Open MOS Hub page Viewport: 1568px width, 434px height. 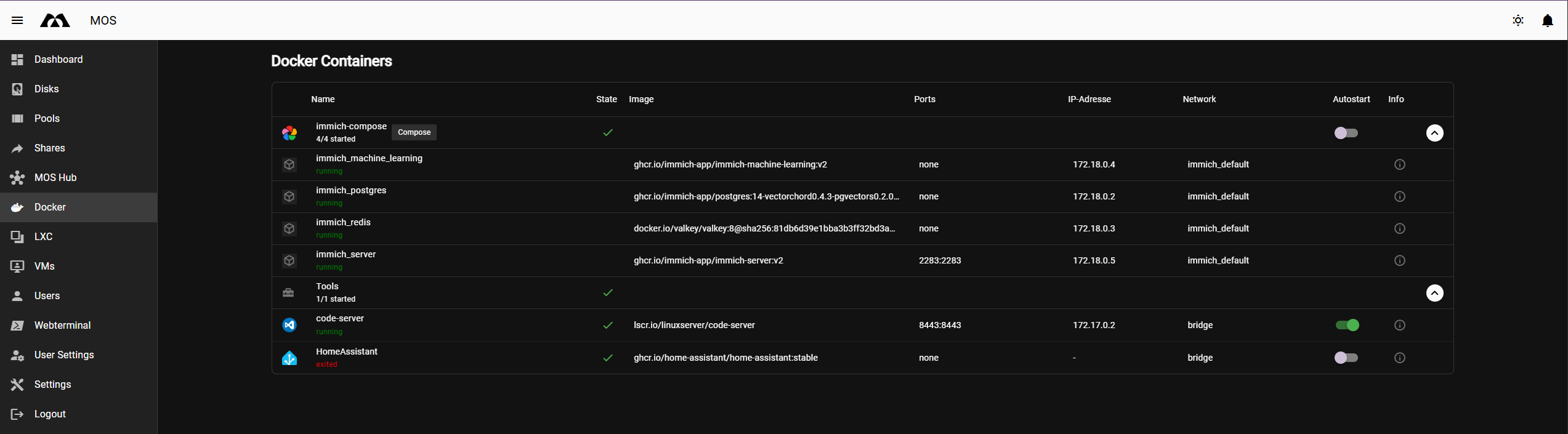pos(78,177)
